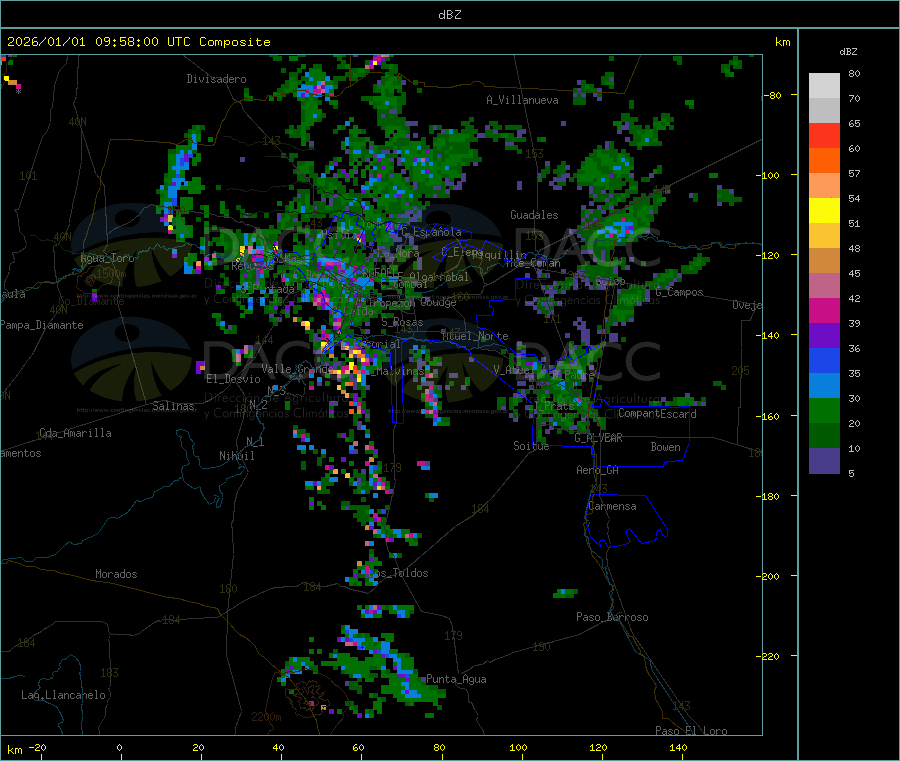
Task: Select the Salinas location label
Action: tap(173, 406)
